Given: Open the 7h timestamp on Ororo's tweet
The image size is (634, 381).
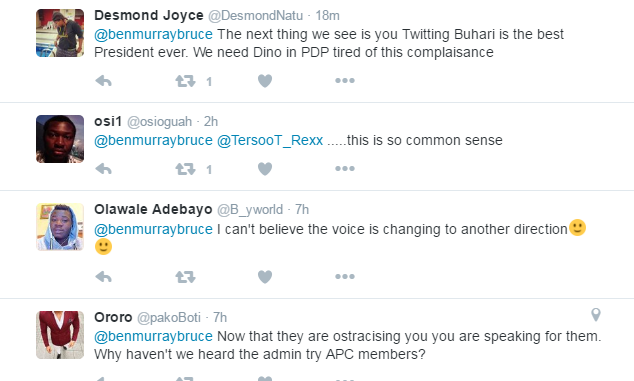Looking at the screenshot, I should (220, 318).
